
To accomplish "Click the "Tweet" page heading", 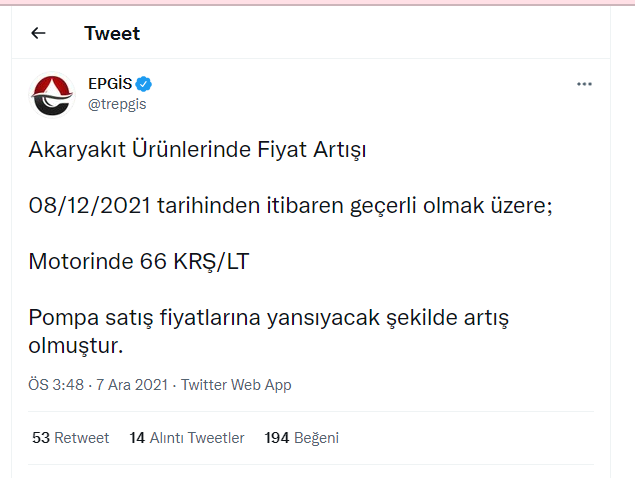I will point(112,33).
